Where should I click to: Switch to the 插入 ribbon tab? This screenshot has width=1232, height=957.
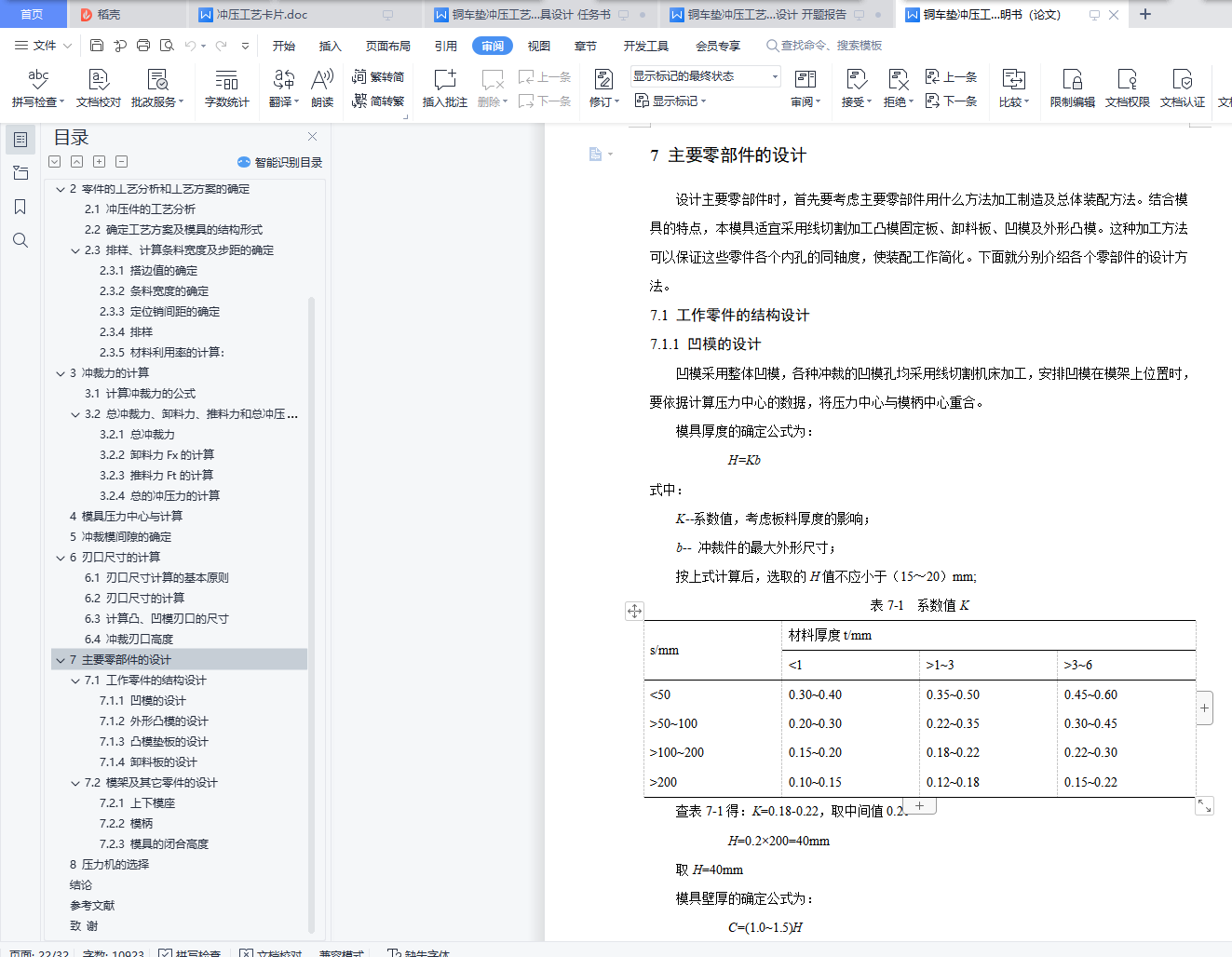331,46
